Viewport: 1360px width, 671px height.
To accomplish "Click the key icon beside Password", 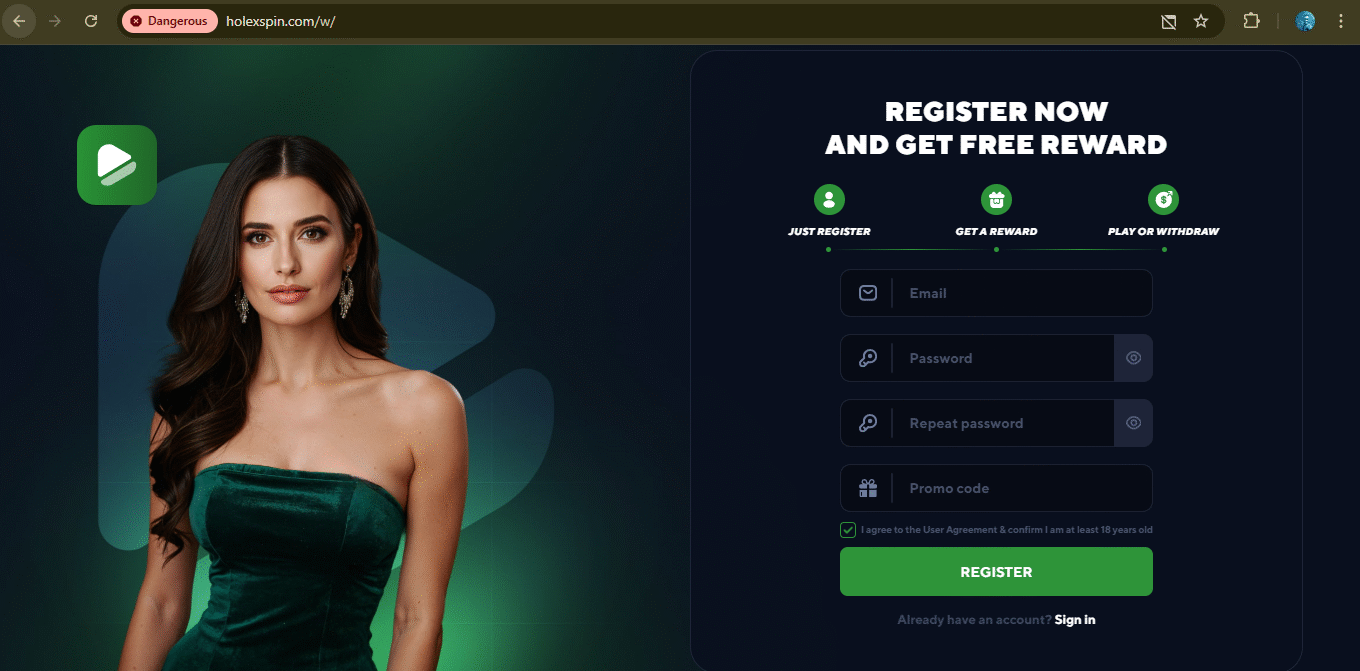I will tap(867, 358).
